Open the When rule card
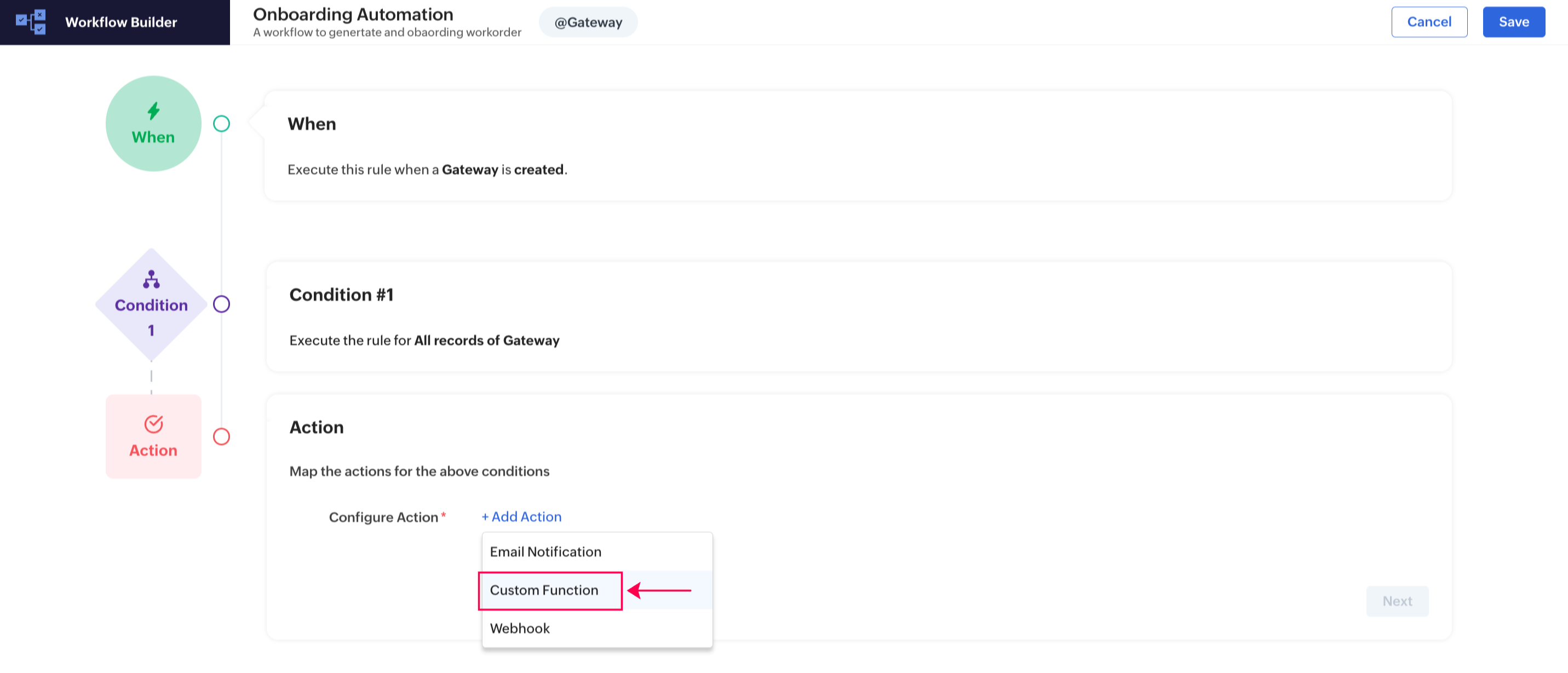 click(x=857, y=146)
